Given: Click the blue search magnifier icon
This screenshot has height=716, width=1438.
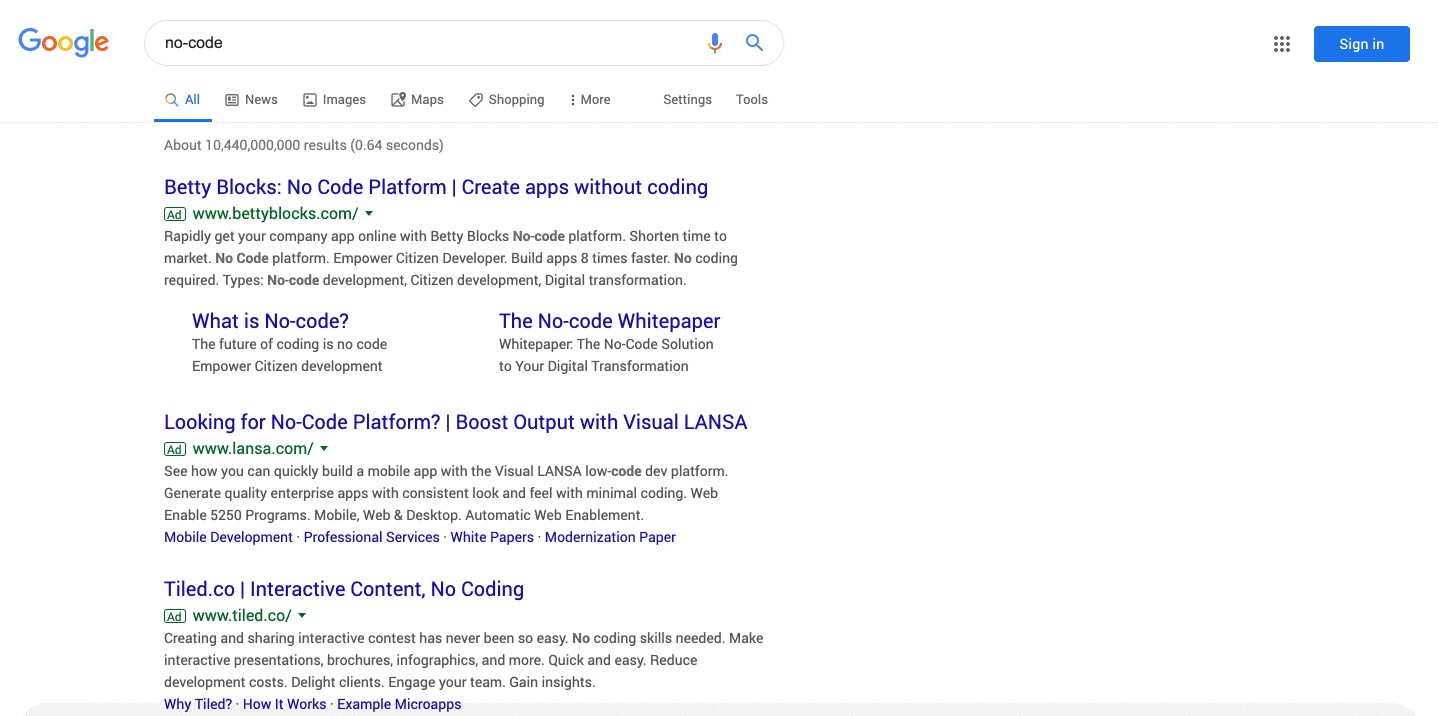Looking at the screenshot, I should 755,43.
